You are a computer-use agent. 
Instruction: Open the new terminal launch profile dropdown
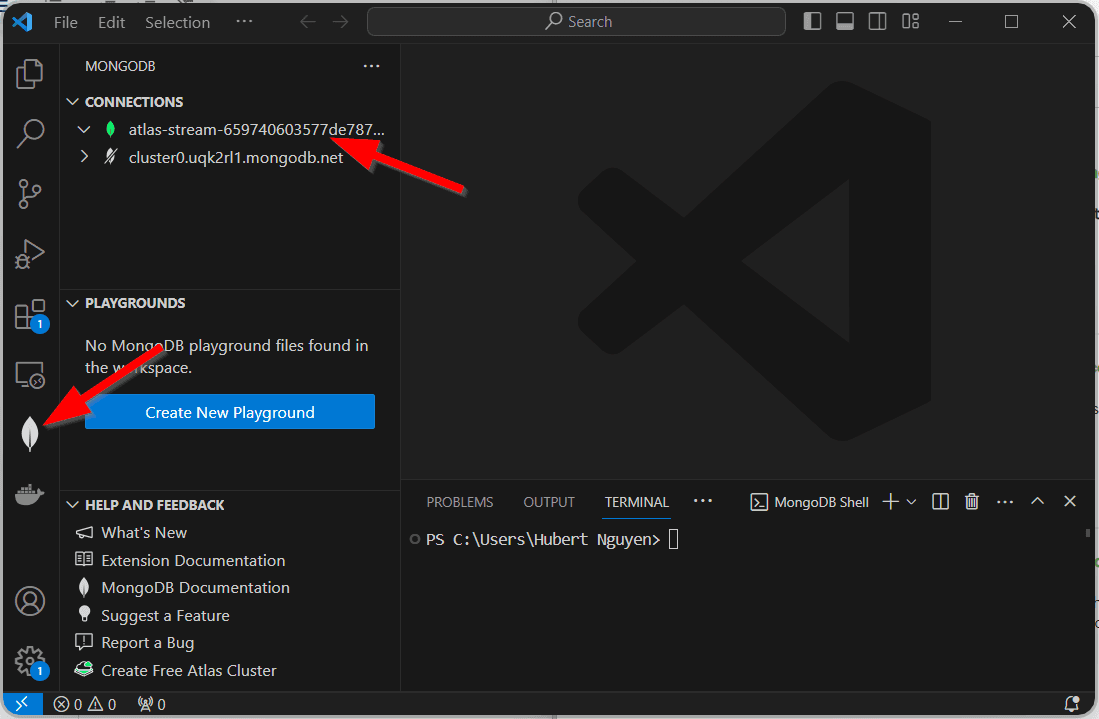coord(911,502)
